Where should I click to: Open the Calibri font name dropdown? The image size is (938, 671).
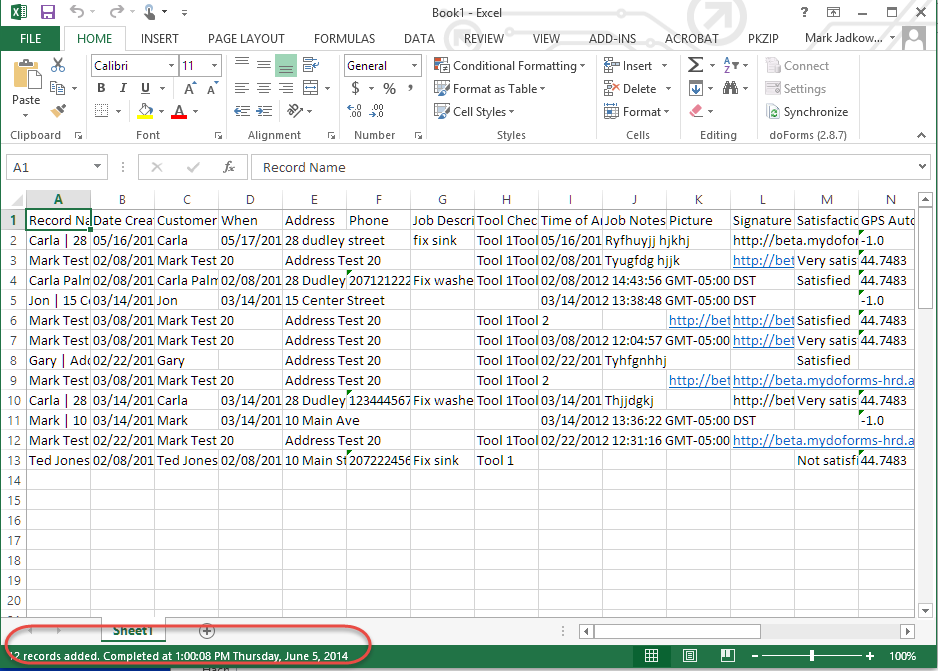pos(171,66)
